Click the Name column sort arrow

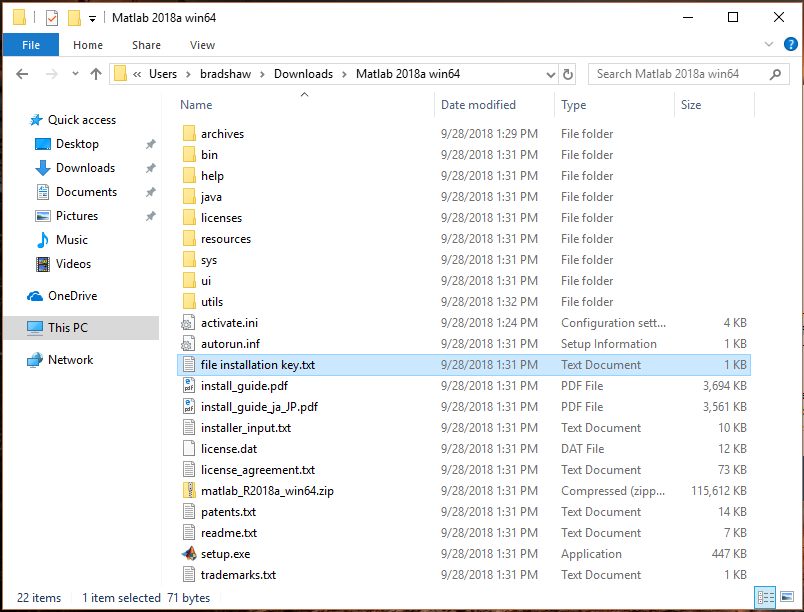304,94
